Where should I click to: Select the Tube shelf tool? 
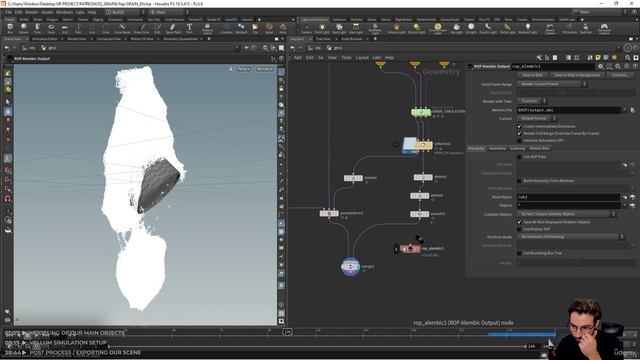click(37, 28)
